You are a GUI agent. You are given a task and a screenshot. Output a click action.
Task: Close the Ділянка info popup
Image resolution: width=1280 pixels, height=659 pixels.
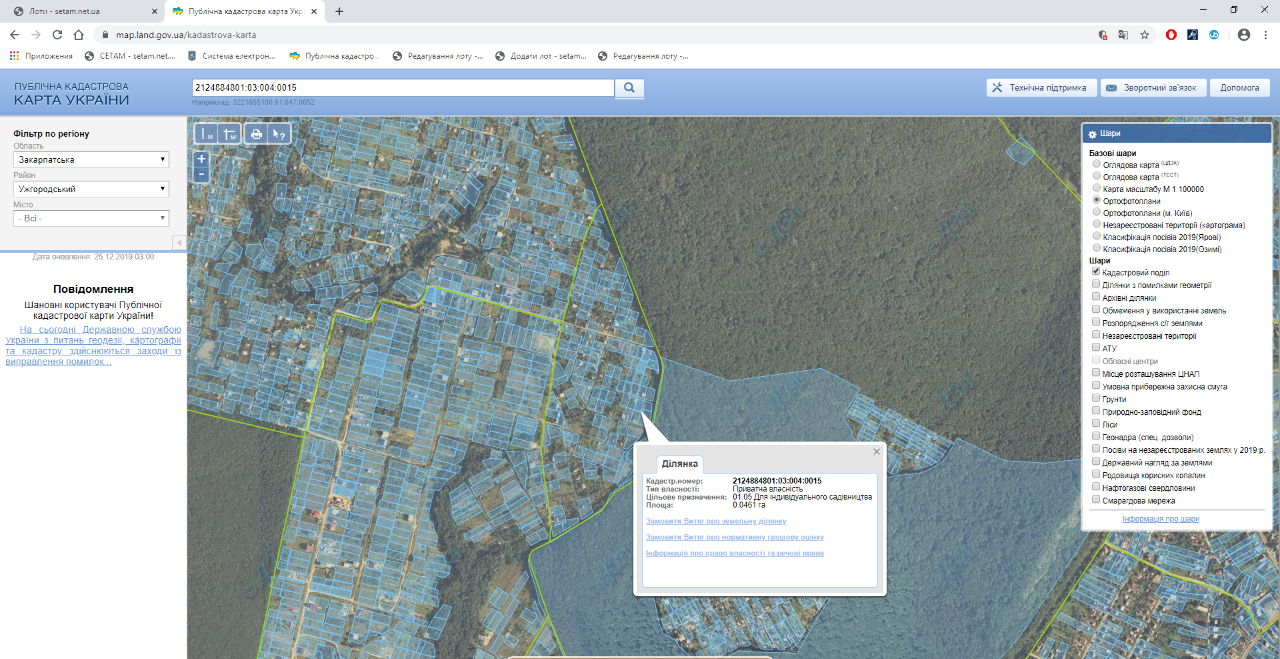click(x=876, y=451)
